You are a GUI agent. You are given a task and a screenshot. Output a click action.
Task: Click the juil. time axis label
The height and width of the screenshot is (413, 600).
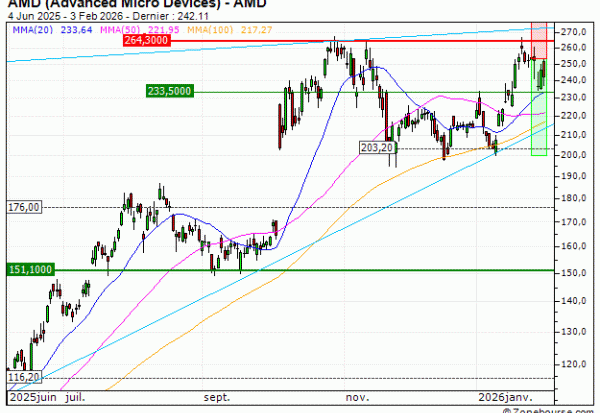[x=75, y=397]
